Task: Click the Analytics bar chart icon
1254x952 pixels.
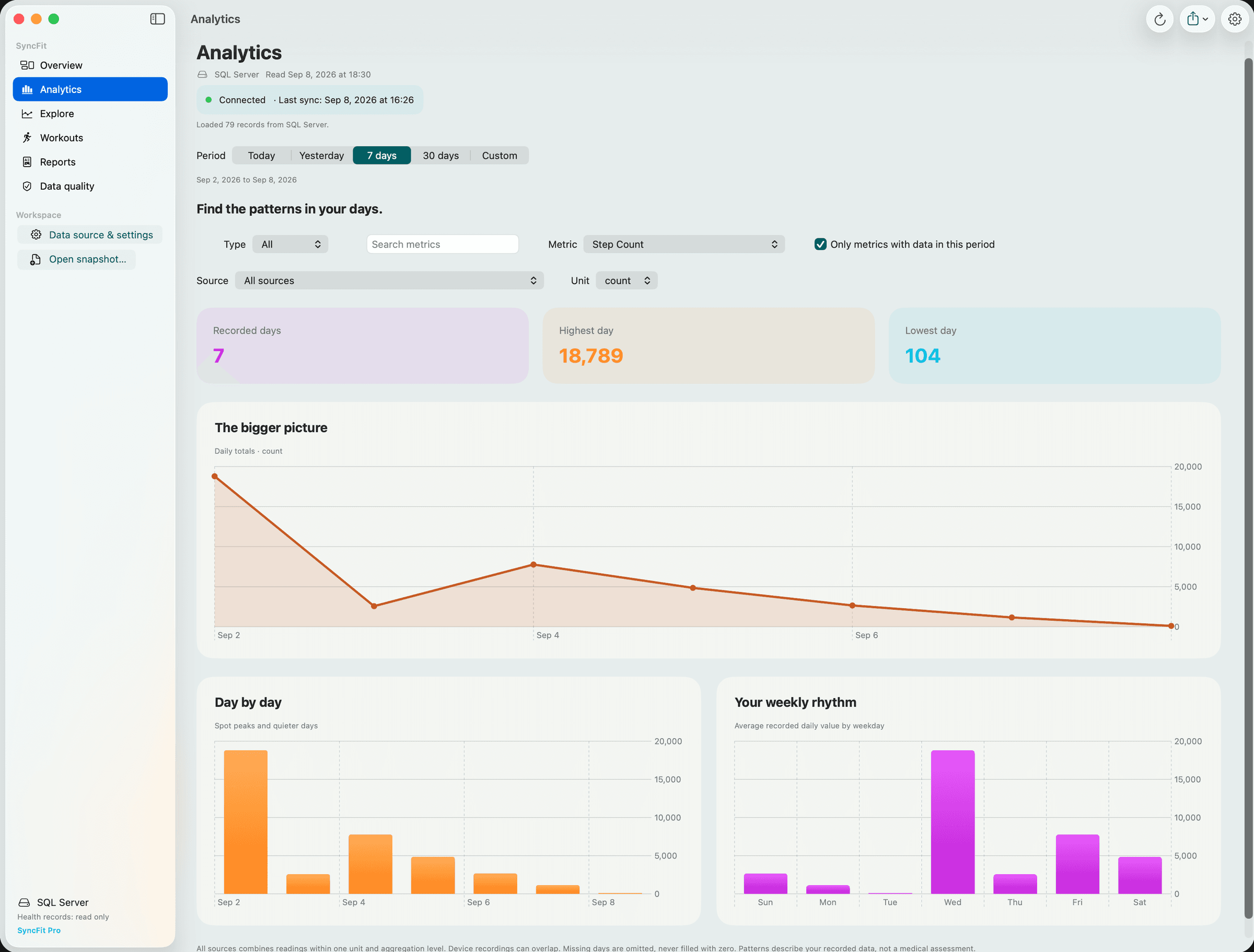Action: [x=27, y=89]
